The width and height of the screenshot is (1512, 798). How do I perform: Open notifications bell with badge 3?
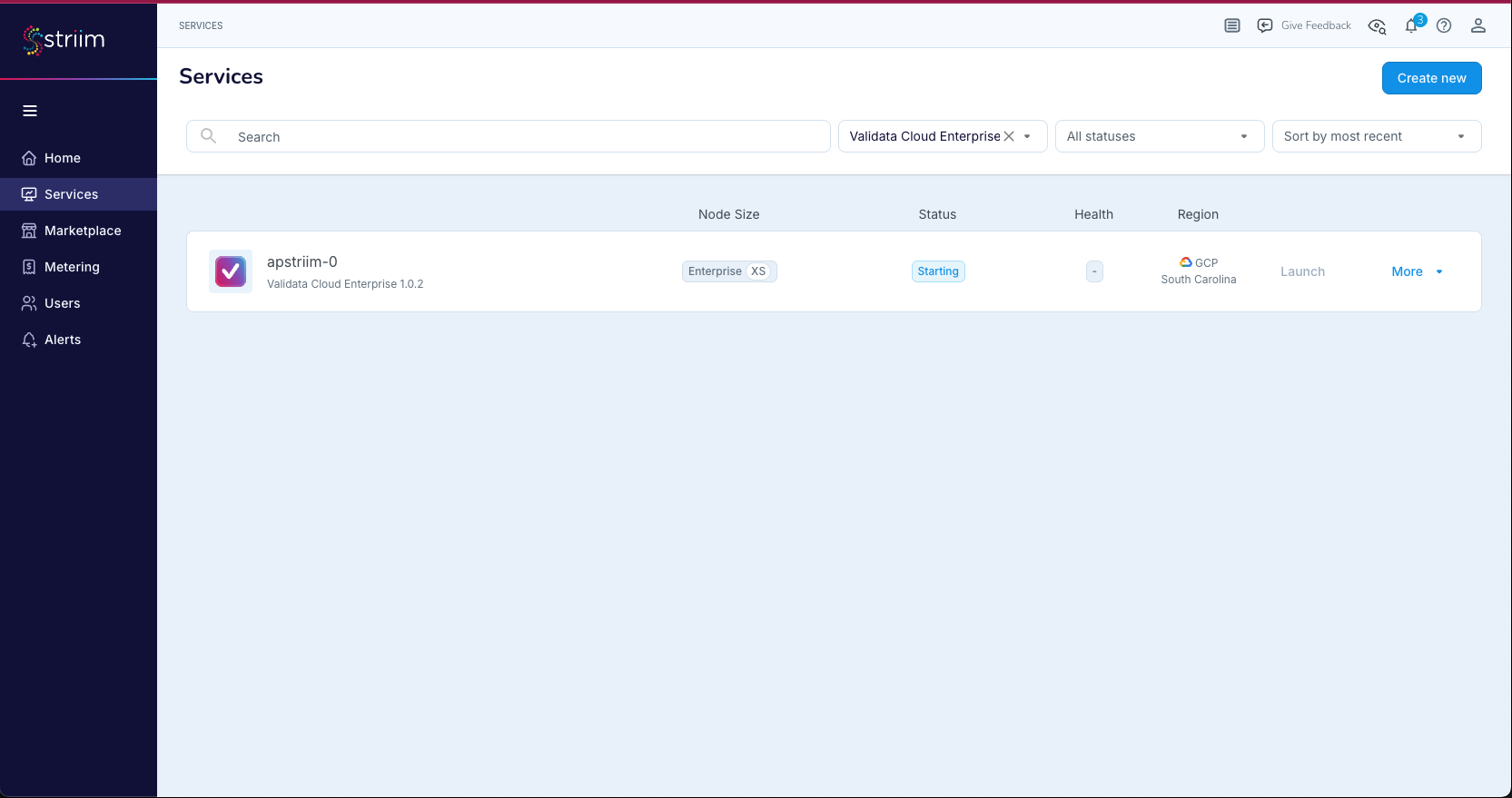pyautogui.click(x=1412, y=25)
